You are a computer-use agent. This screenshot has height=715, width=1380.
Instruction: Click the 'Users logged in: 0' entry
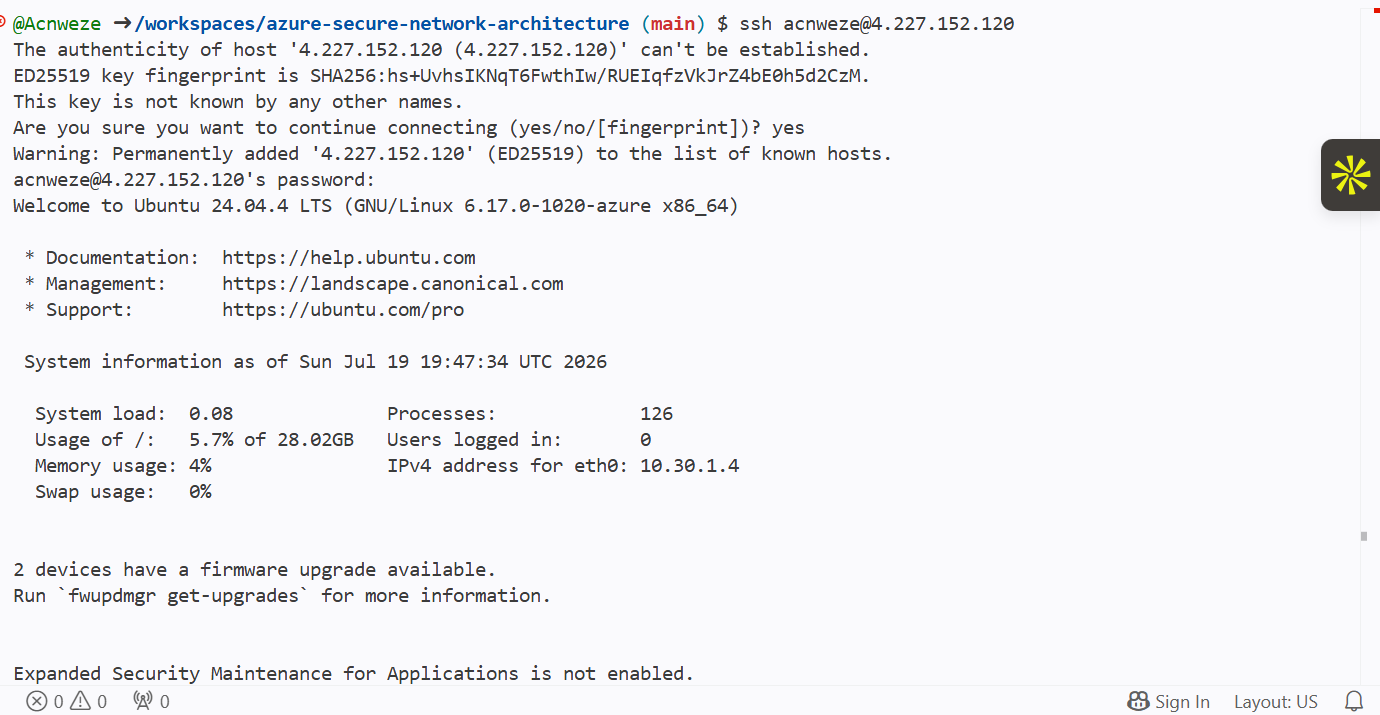519,440
